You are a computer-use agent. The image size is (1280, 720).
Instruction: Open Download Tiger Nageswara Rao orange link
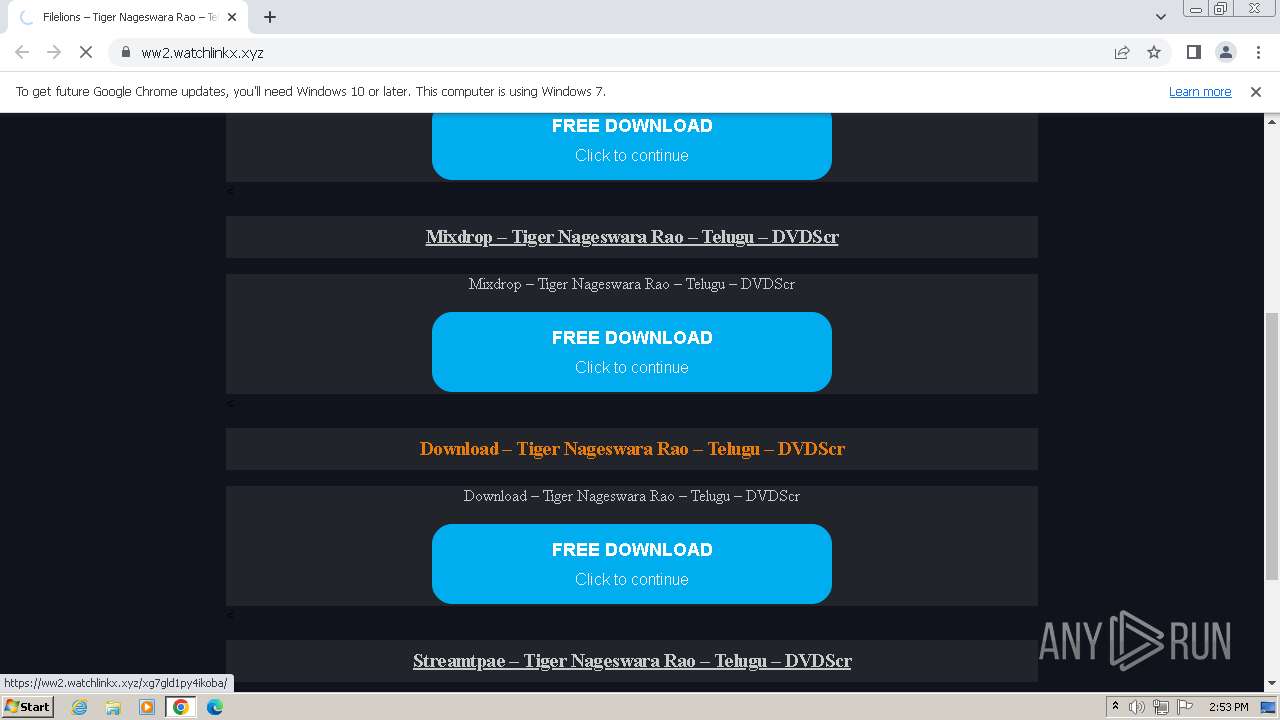[x=632, y=449]
